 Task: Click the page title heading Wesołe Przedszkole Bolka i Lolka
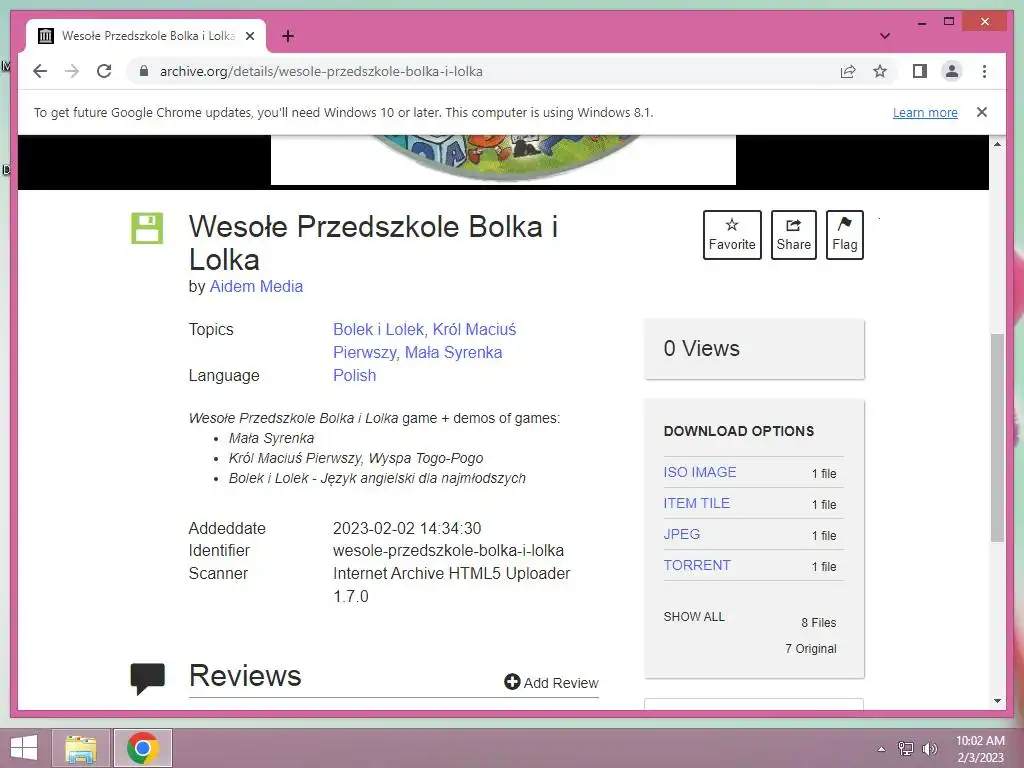pos(374,243)
